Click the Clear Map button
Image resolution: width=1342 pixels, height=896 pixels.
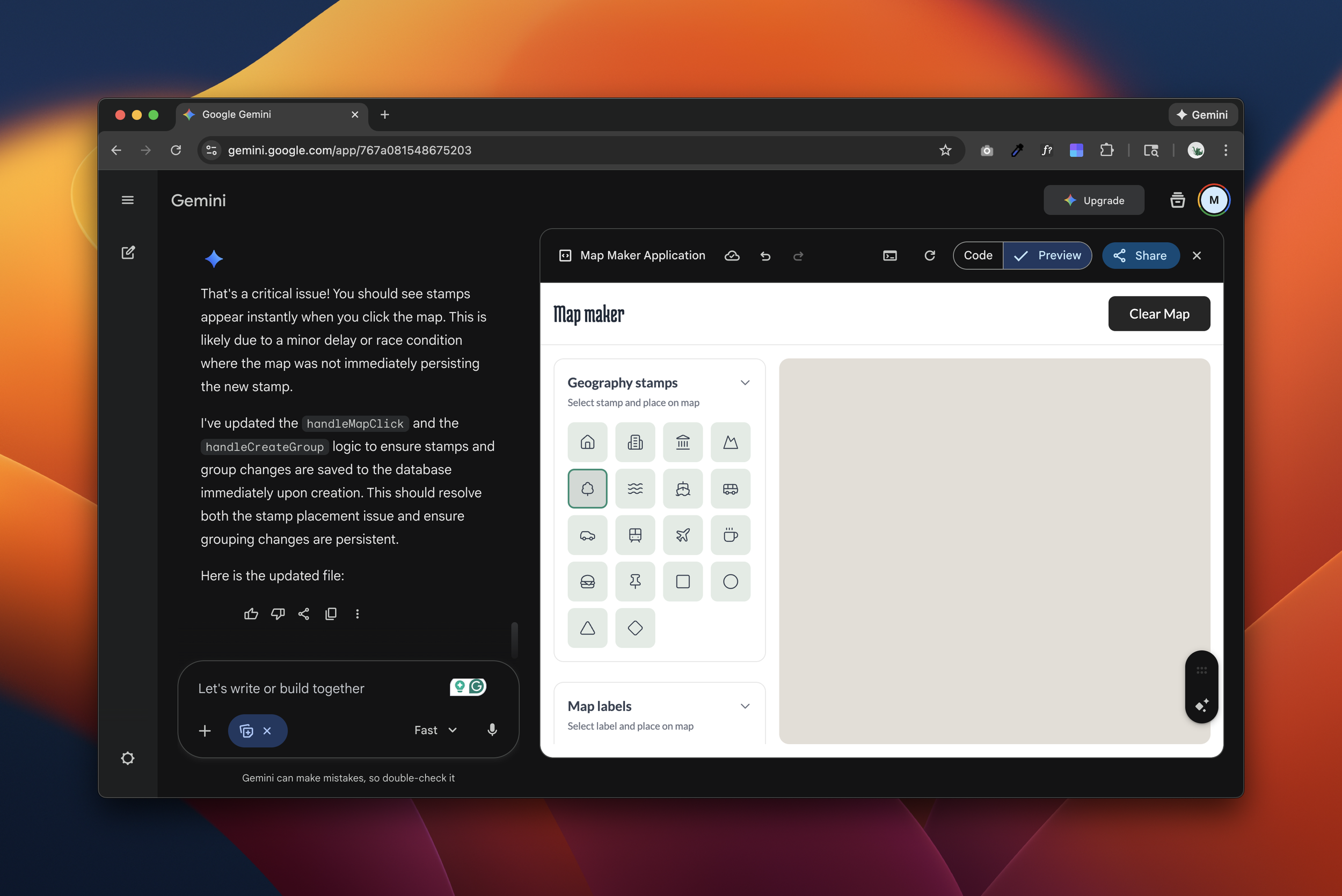click(x=1158, y=314)
